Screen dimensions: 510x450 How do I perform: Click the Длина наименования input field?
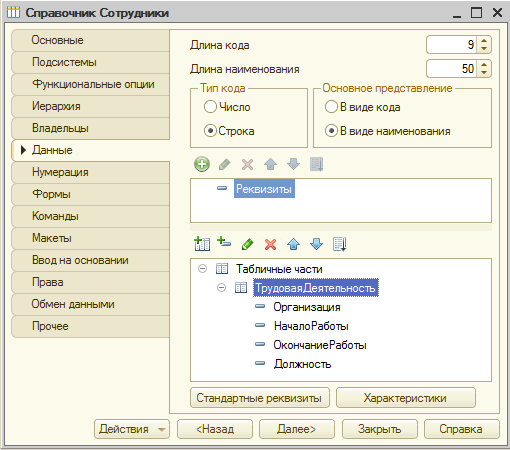pos(452,69)
